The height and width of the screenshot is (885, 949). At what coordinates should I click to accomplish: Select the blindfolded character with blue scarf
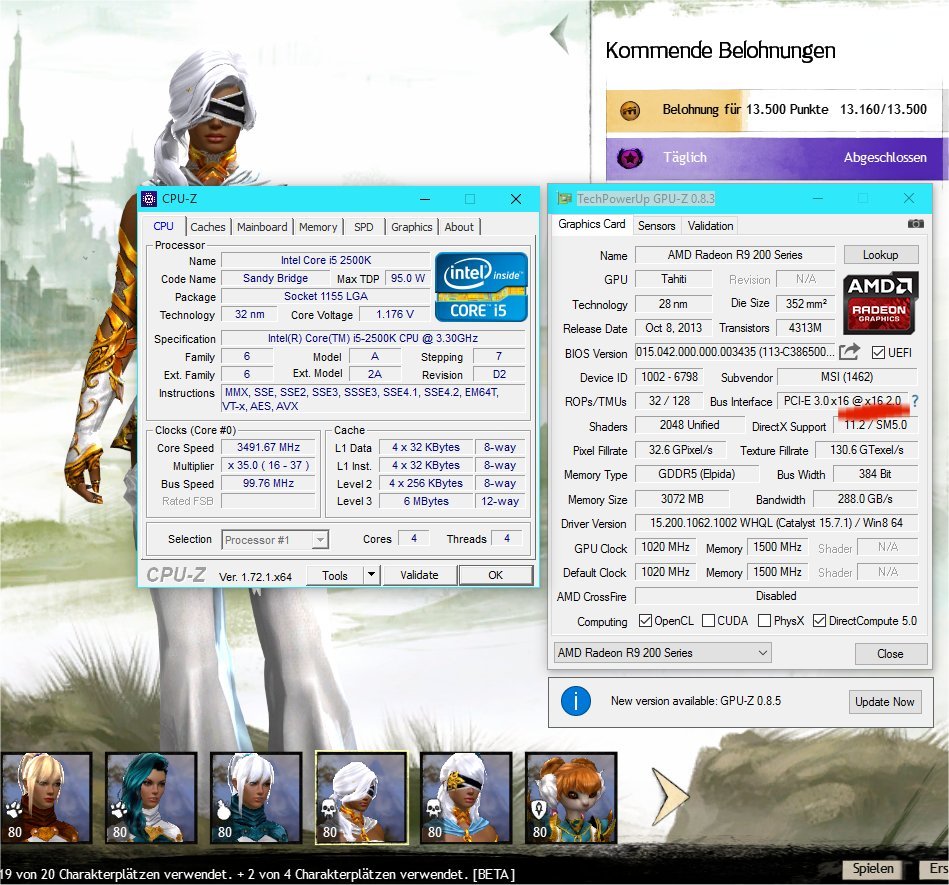point(466,798)
